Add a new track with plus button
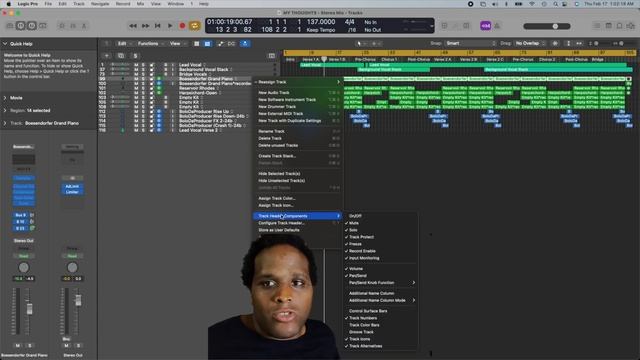The width and height of the screenshot is (640, 360). point(107,56)
